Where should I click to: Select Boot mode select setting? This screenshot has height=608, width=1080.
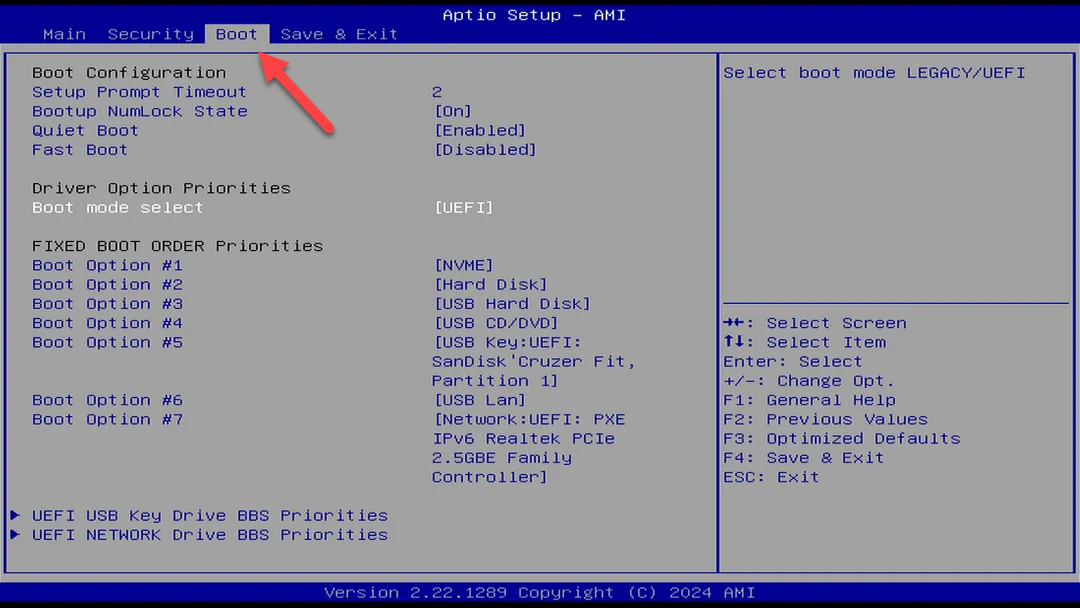[x=118, y=207]
